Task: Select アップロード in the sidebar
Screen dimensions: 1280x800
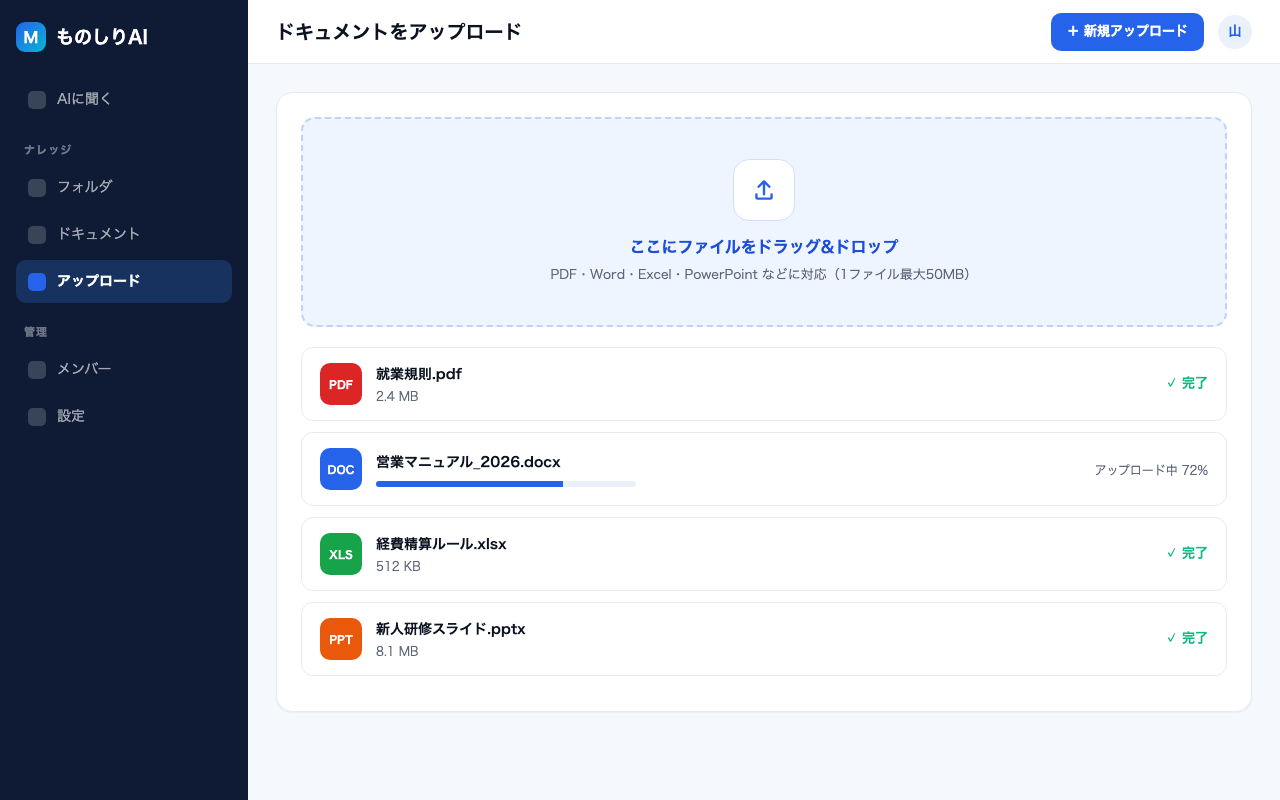Action: (124, 281)
